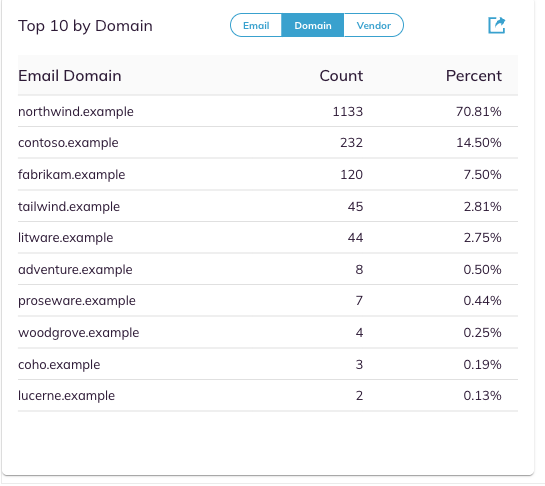Click the 2.81% percent value

pyautogui.click(x=482, y=206)
